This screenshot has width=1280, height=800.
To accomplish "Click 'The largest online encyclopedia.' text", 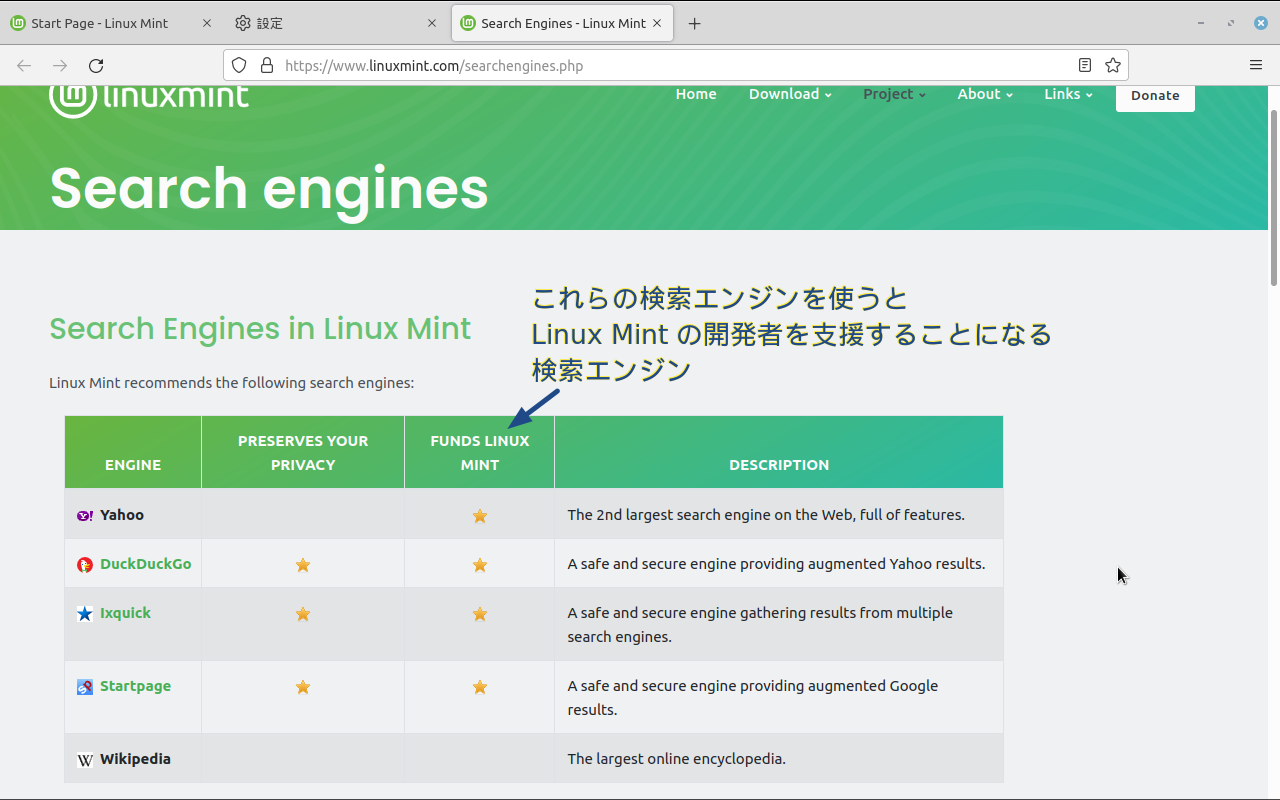I will pyautogui.click(x=677, y=759).
